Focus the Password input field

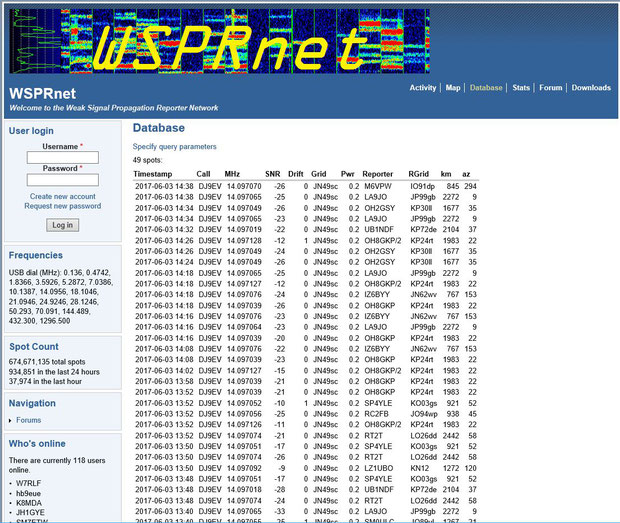click(63, 180)
